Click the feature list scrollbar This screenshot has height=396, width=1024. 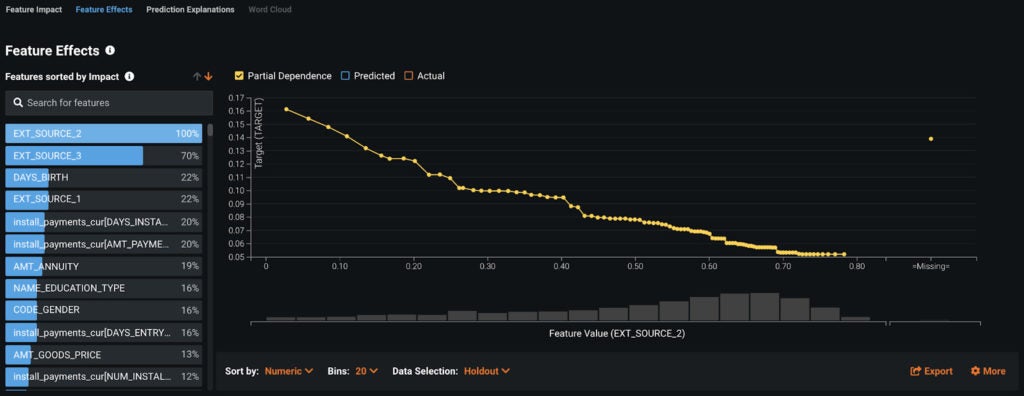(x=210, y=129)
